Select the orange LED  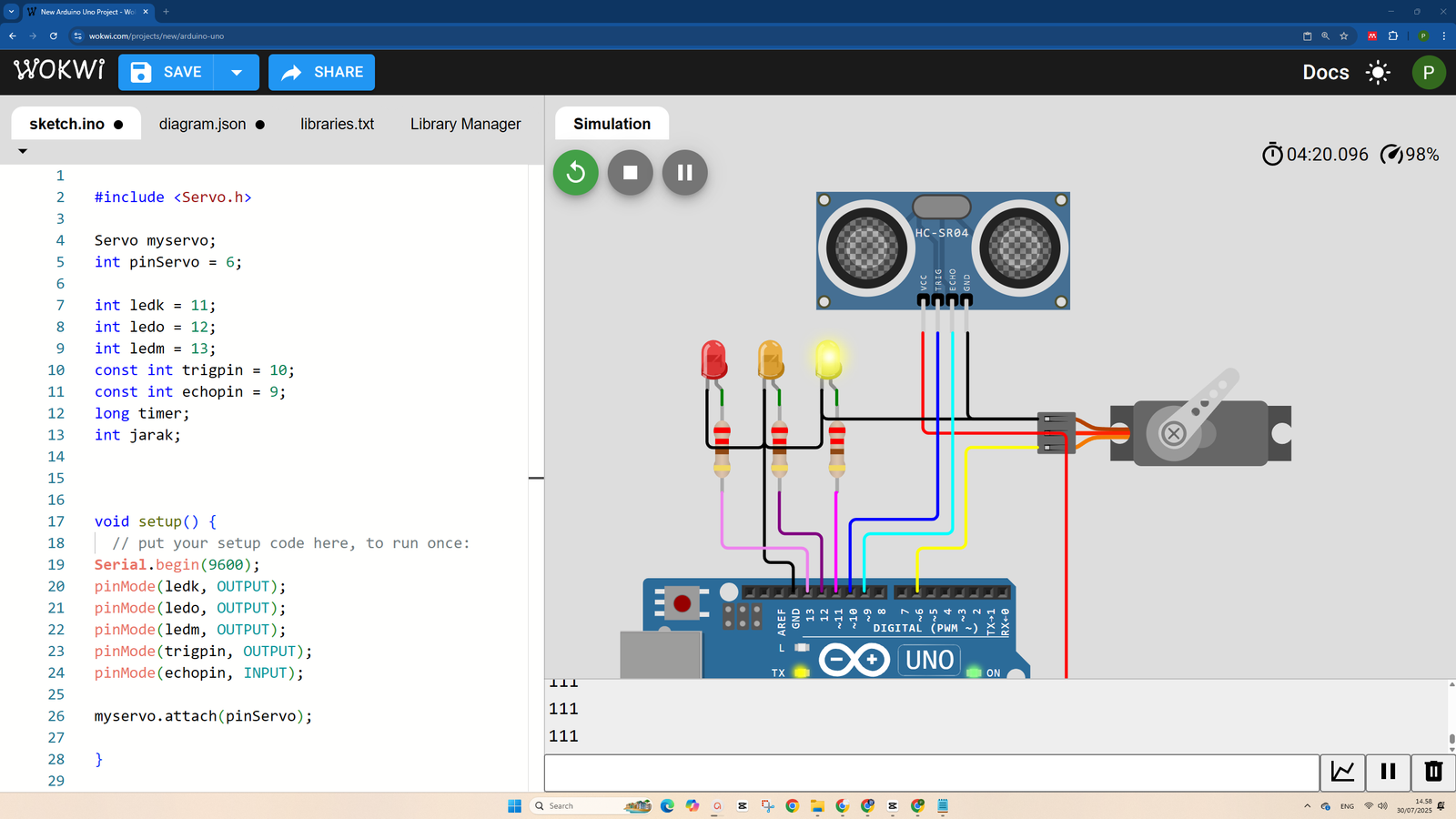[x=770, y=359]
